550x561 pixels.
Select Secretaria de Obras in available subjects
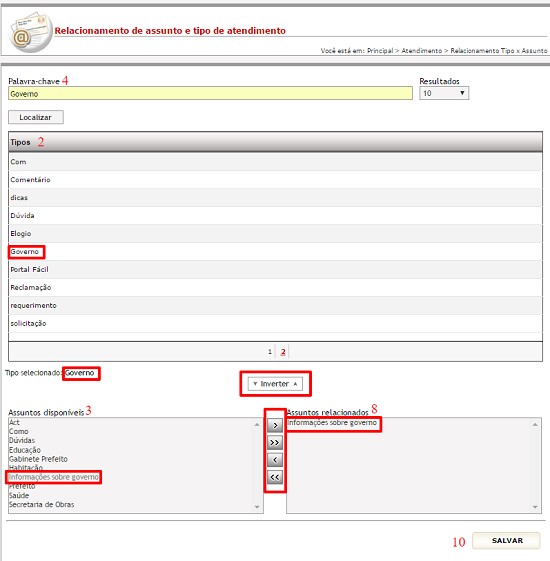click(42, 504)
